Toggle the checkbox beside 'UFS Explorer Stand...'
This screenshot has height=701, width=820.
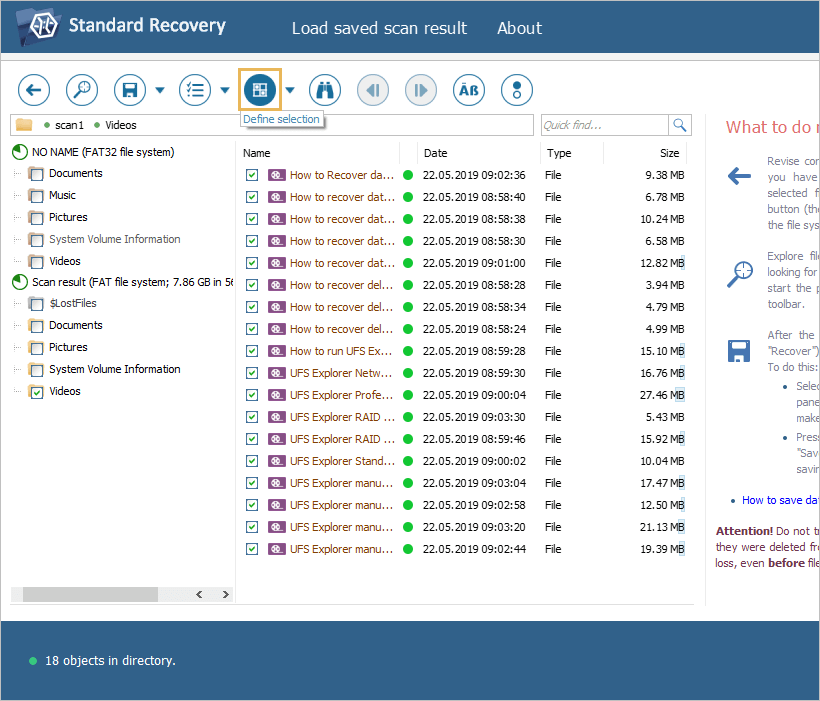pyautogui.click(x=252, y=461)
